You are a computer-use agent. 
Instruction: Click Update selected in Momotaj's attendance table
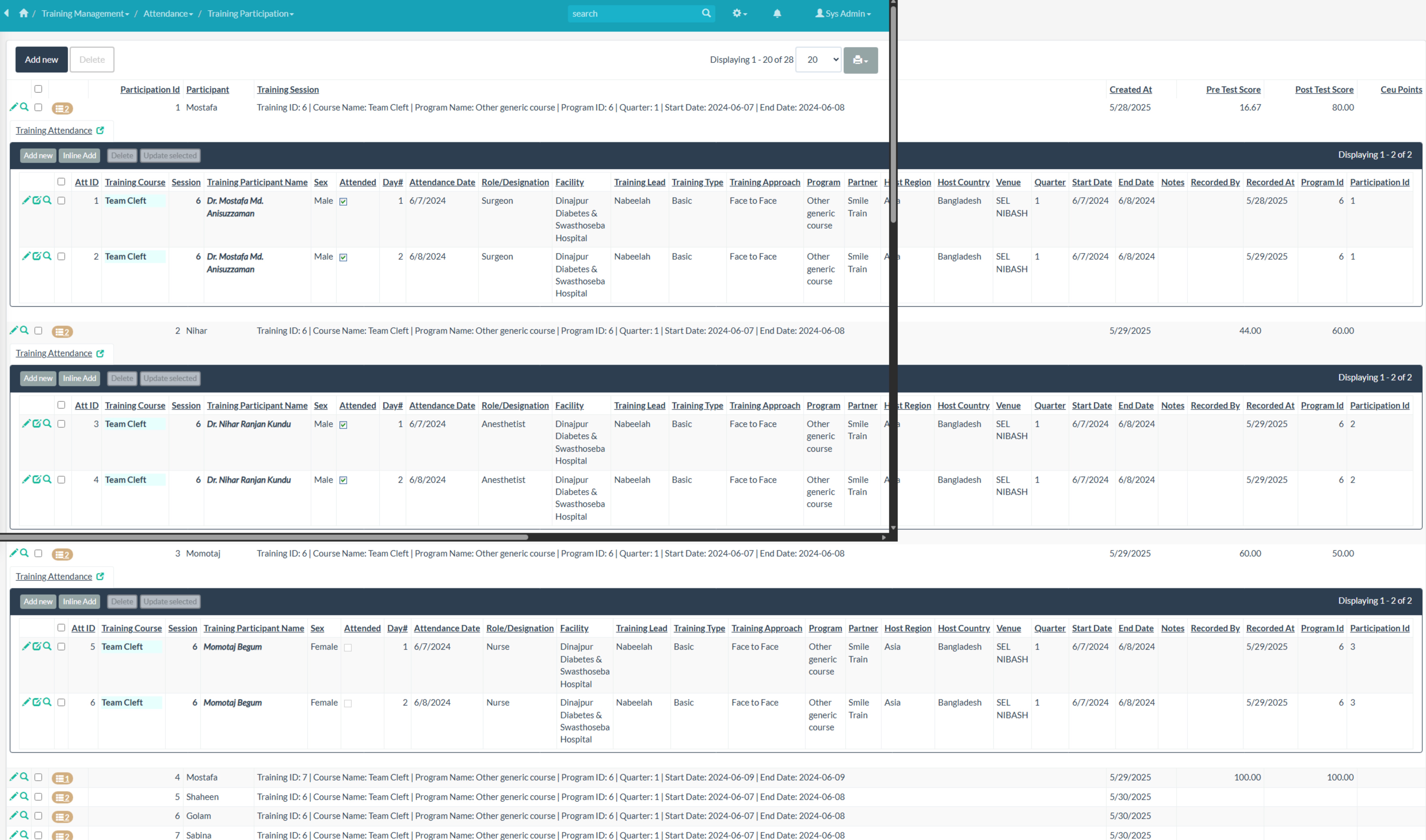click(x=170, y=602)
